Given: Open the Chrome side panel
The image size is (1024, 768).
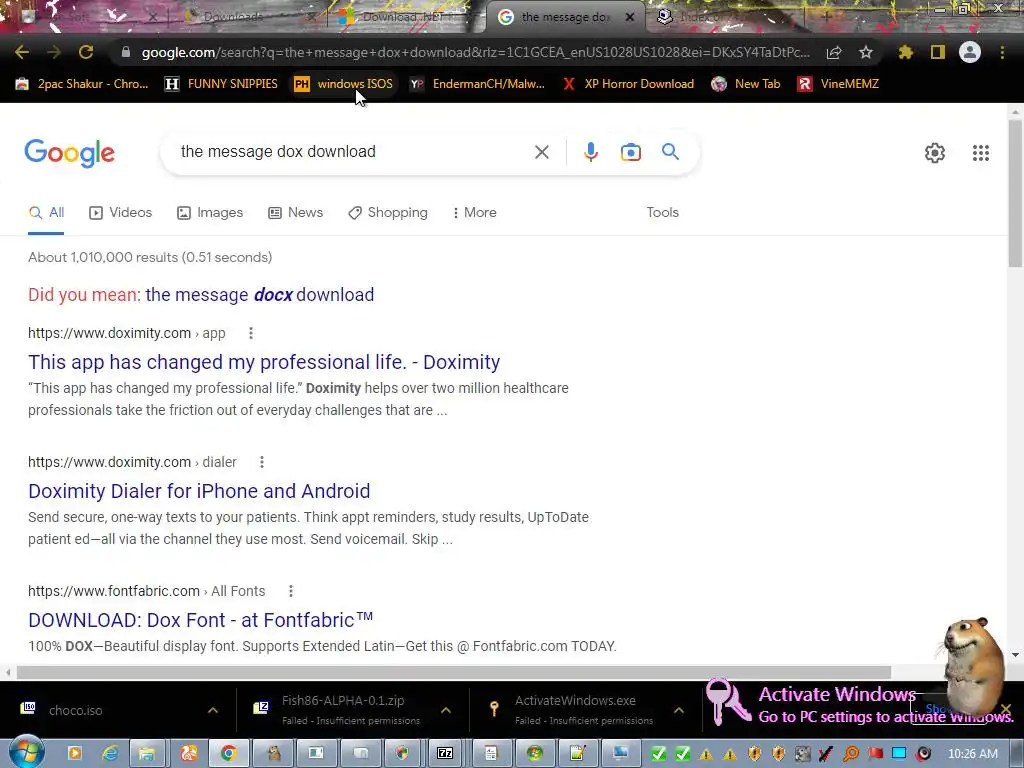Looking at the screenshot, I should (x=938, y=52).
